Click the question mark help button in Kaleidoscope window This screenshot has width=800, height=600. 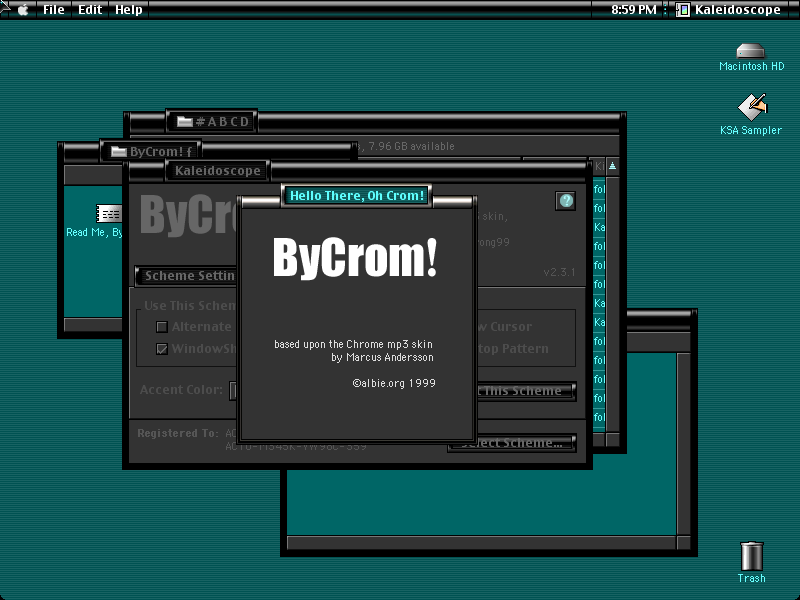(565, 201)
